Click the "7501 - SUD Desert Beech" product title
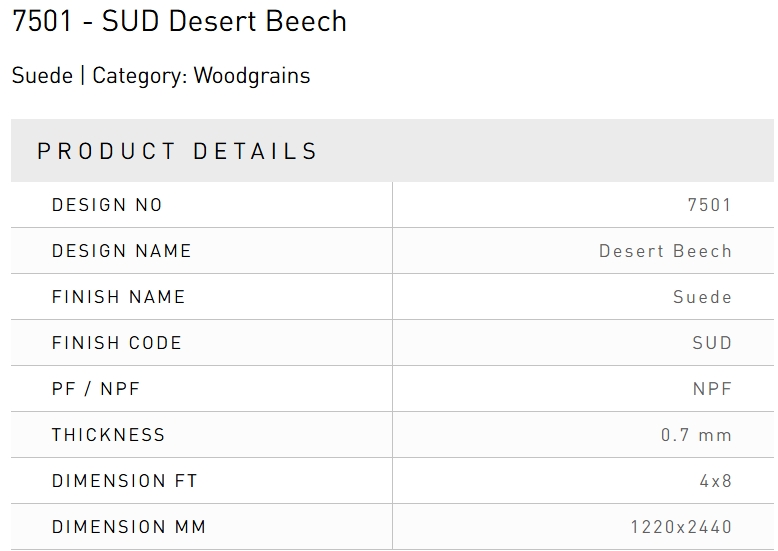Image resolution: width=778 pixels, height=551 pixels. pyautogui.click(x=179, y=22)
